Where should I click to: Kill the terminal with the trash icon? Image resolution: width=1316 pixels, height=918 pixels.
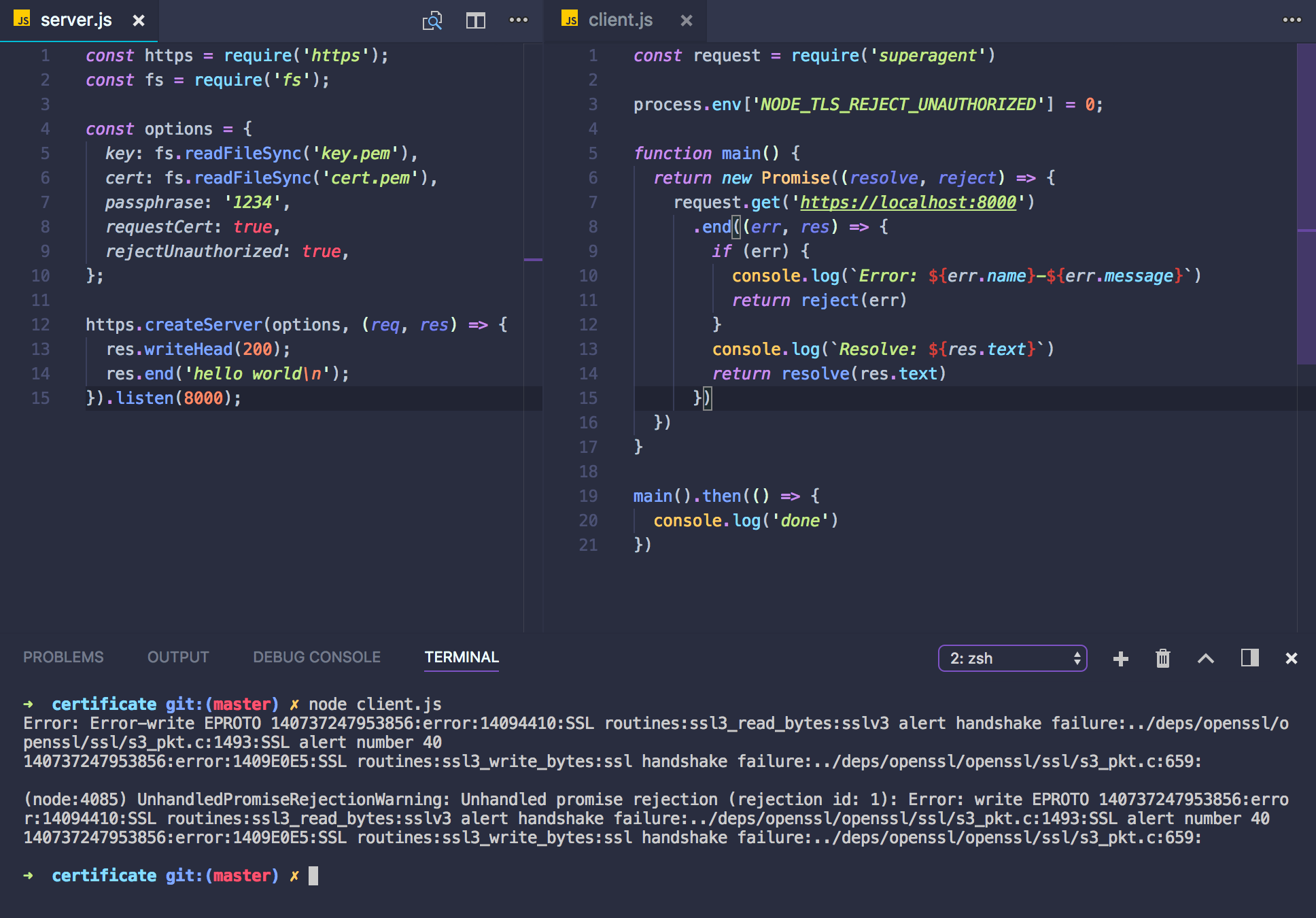click(x=1162, y=658)
